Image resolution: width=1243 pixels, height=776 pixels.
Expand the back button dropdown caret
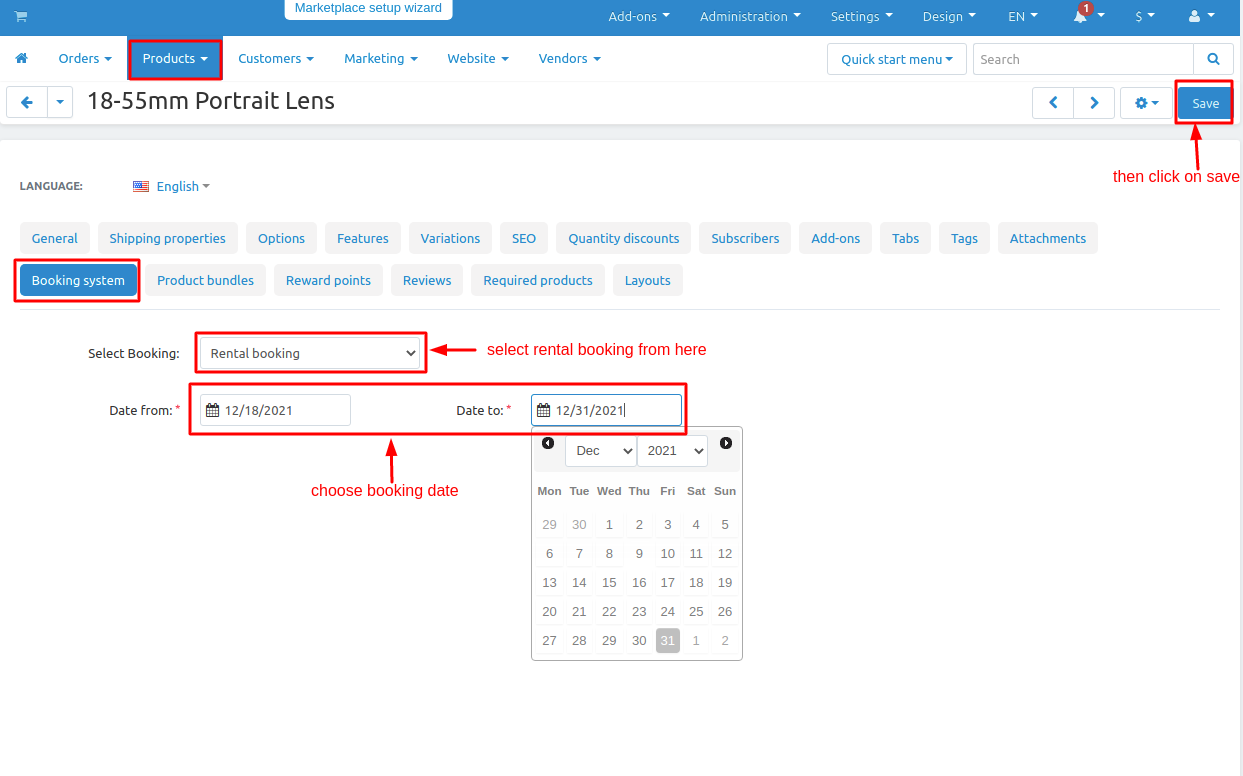pos(60,102)
